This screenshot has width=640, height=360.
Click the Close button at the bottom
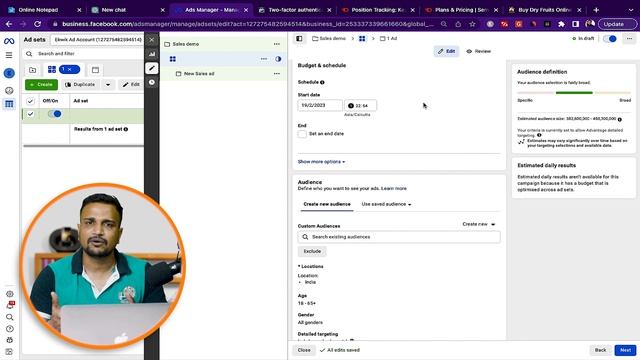pyautogui.click(x=304, y=350)
